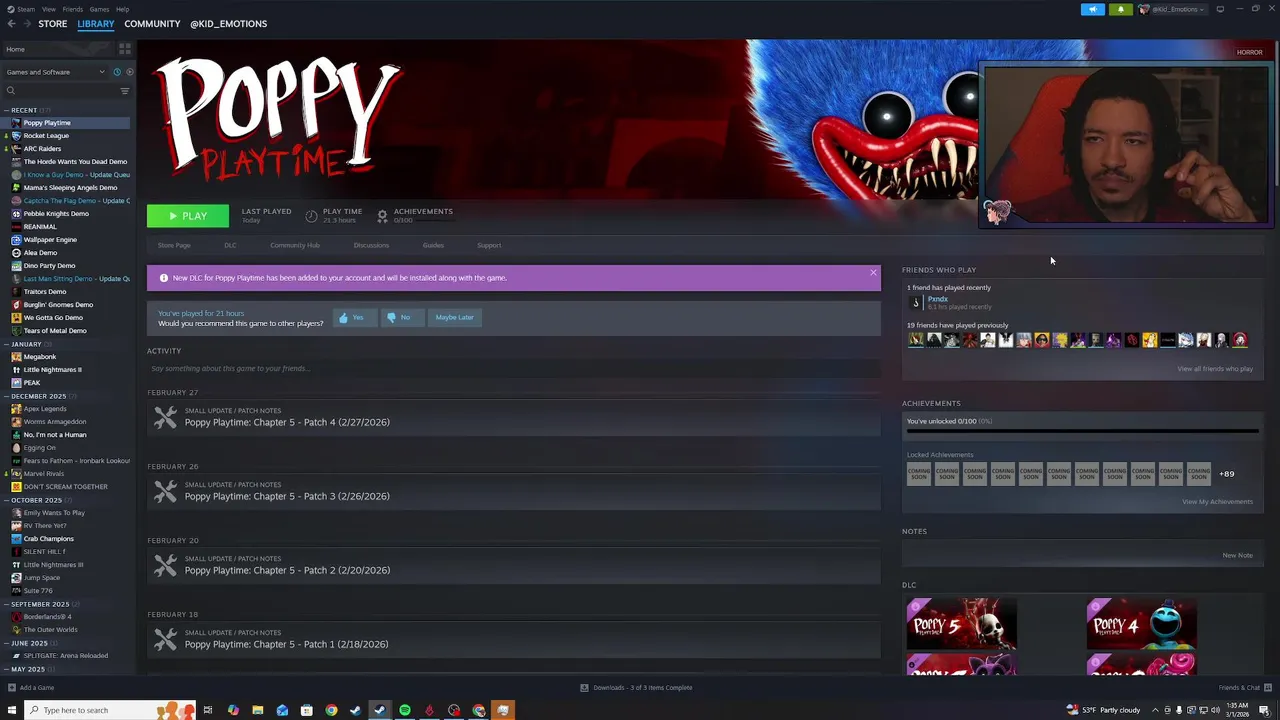
Task: Open the Discussions link
Action: coord(371,245)
